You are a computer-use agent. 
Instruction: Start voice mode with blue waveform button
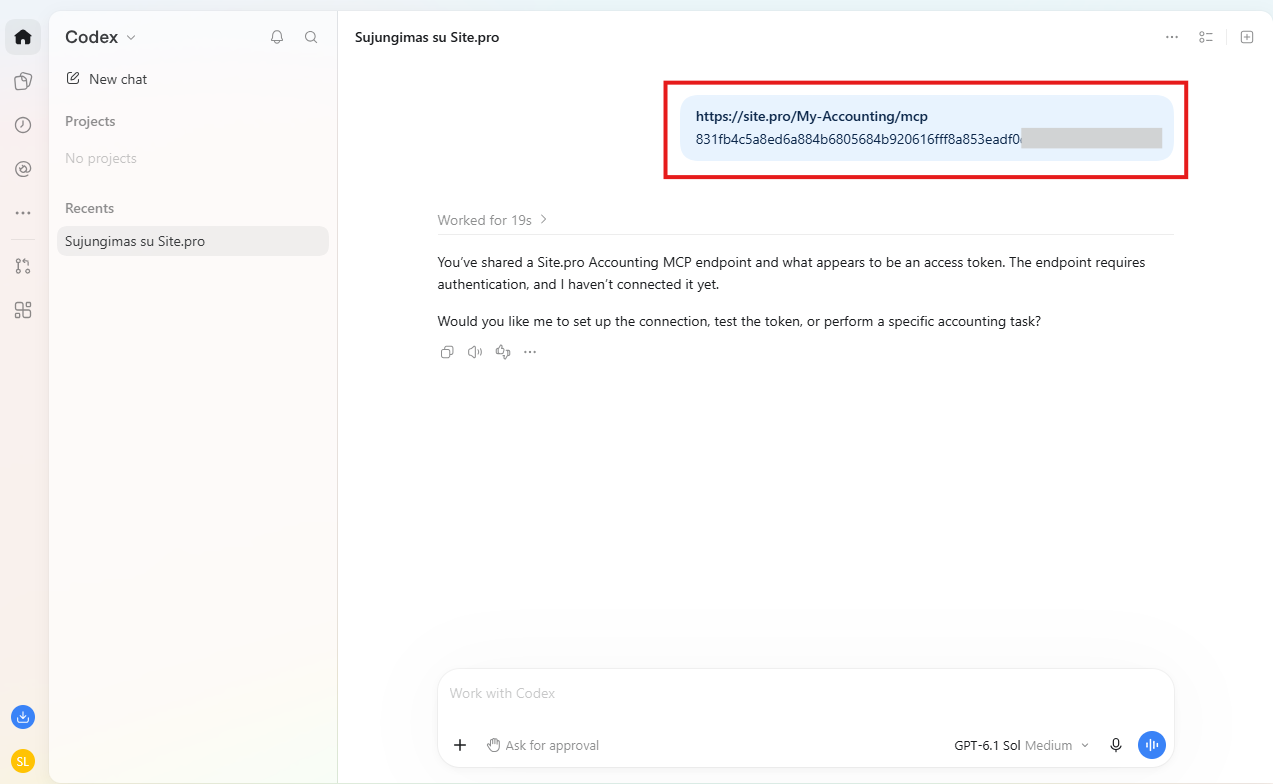(x=1152, y=745)
